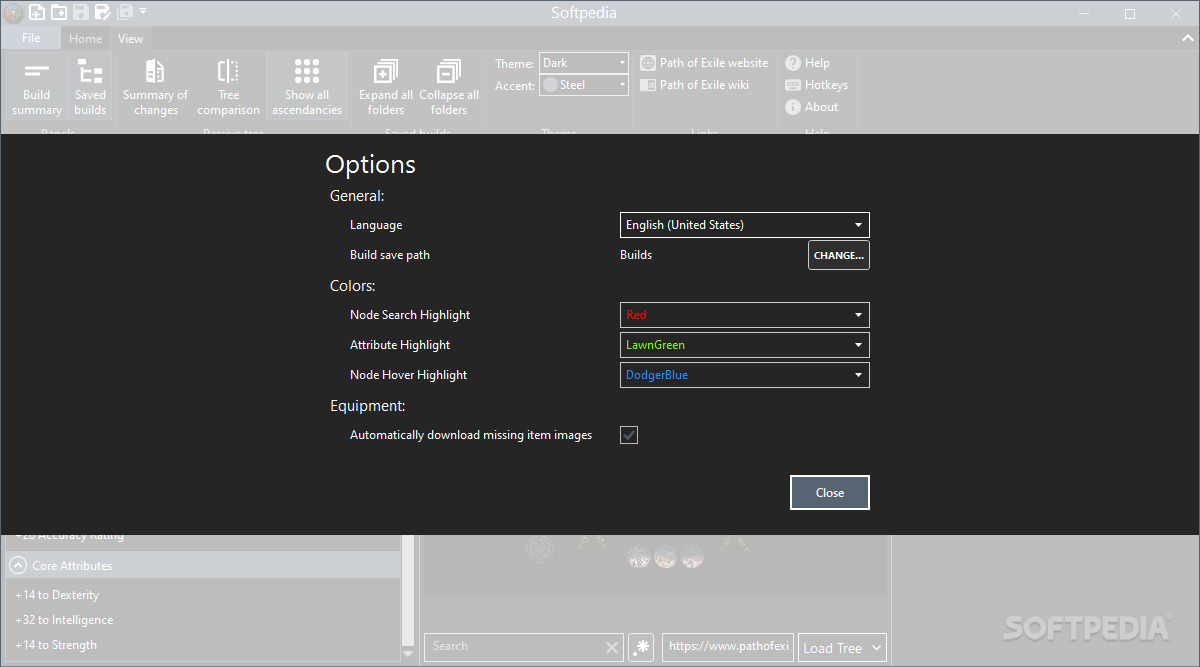Open Tree comparison
Viewport: 1200px width, 667px height.
228,88
